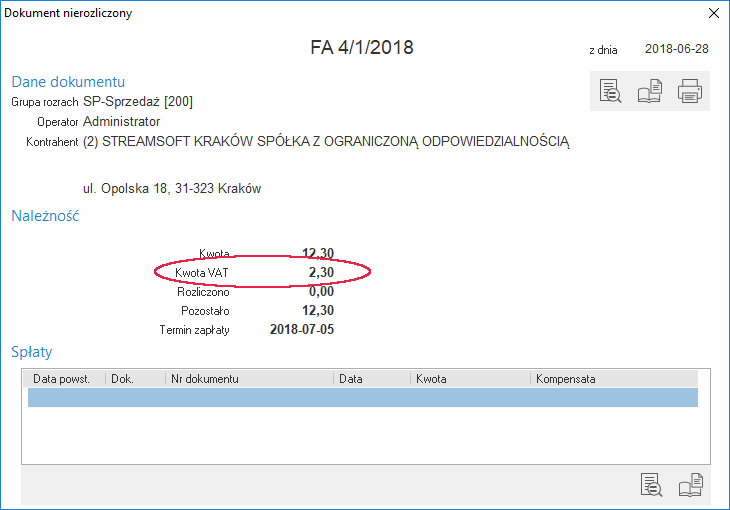
Task: Click the Operator label
Action: coord(58,122)
